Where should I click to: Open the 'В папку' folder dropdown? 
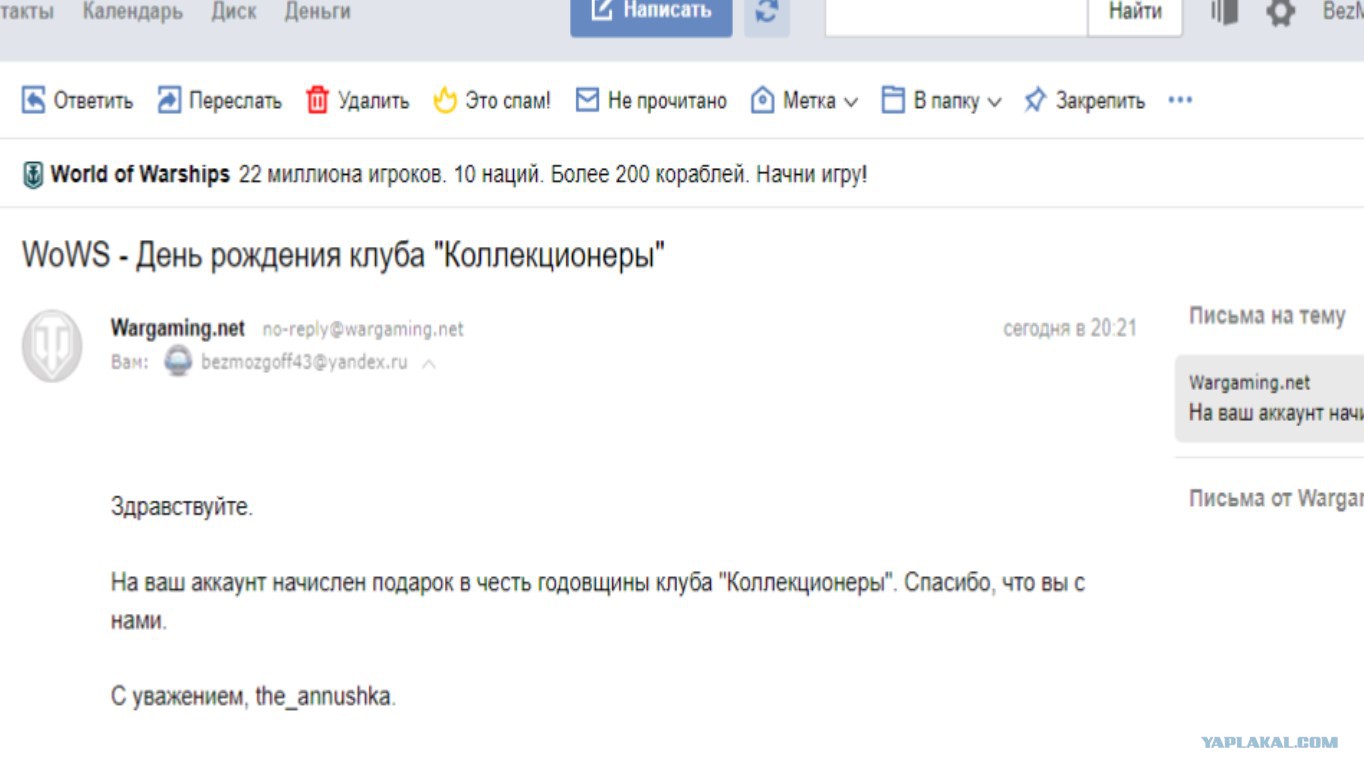click(x=941, y=100)
